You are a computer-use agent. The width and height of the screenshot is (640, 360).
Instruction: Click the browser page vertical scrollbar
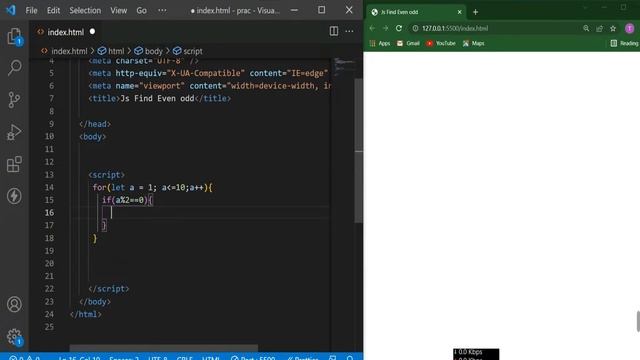[638, 321]
